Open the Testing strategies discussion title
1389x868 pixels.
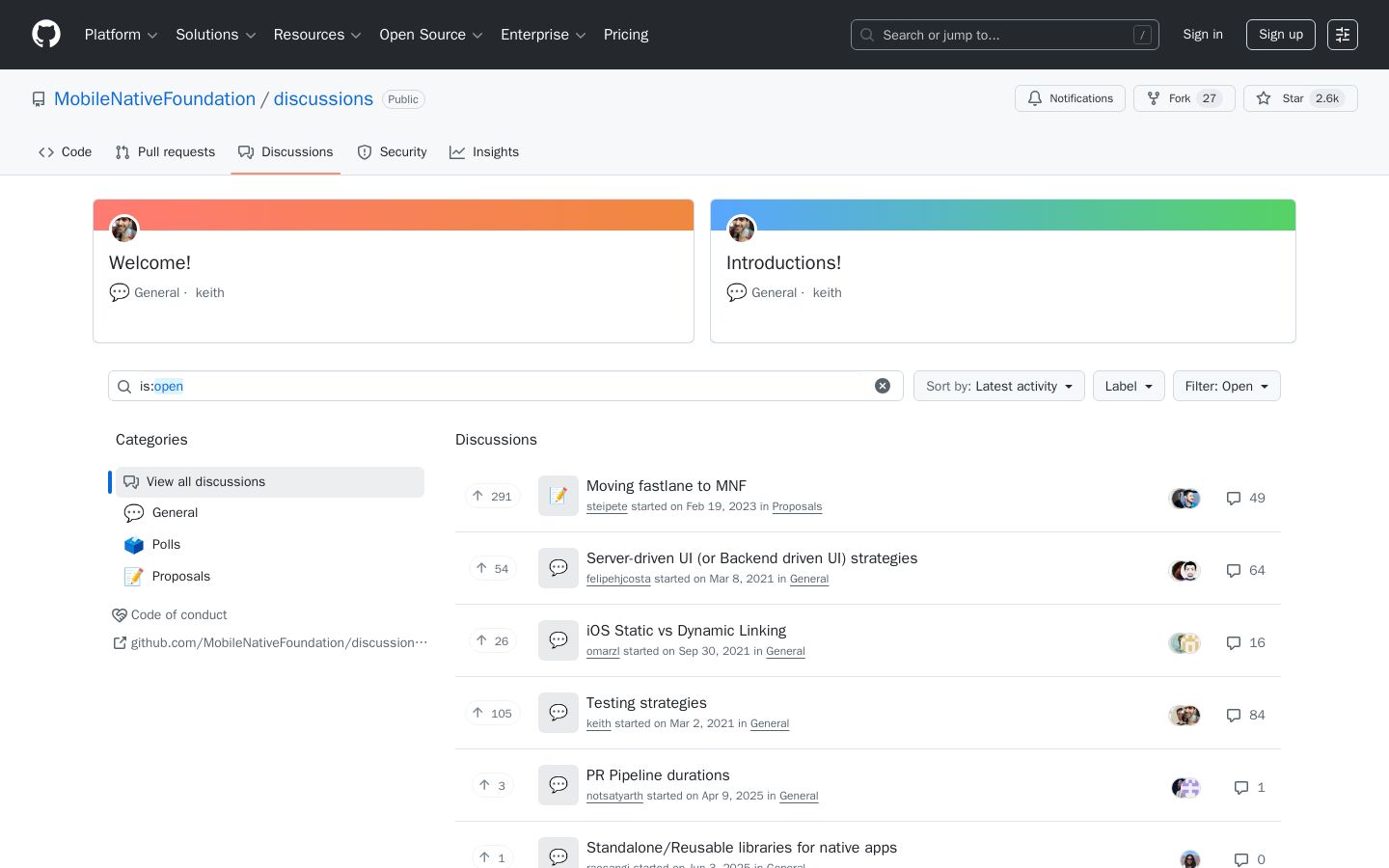[x=646, y=703]
